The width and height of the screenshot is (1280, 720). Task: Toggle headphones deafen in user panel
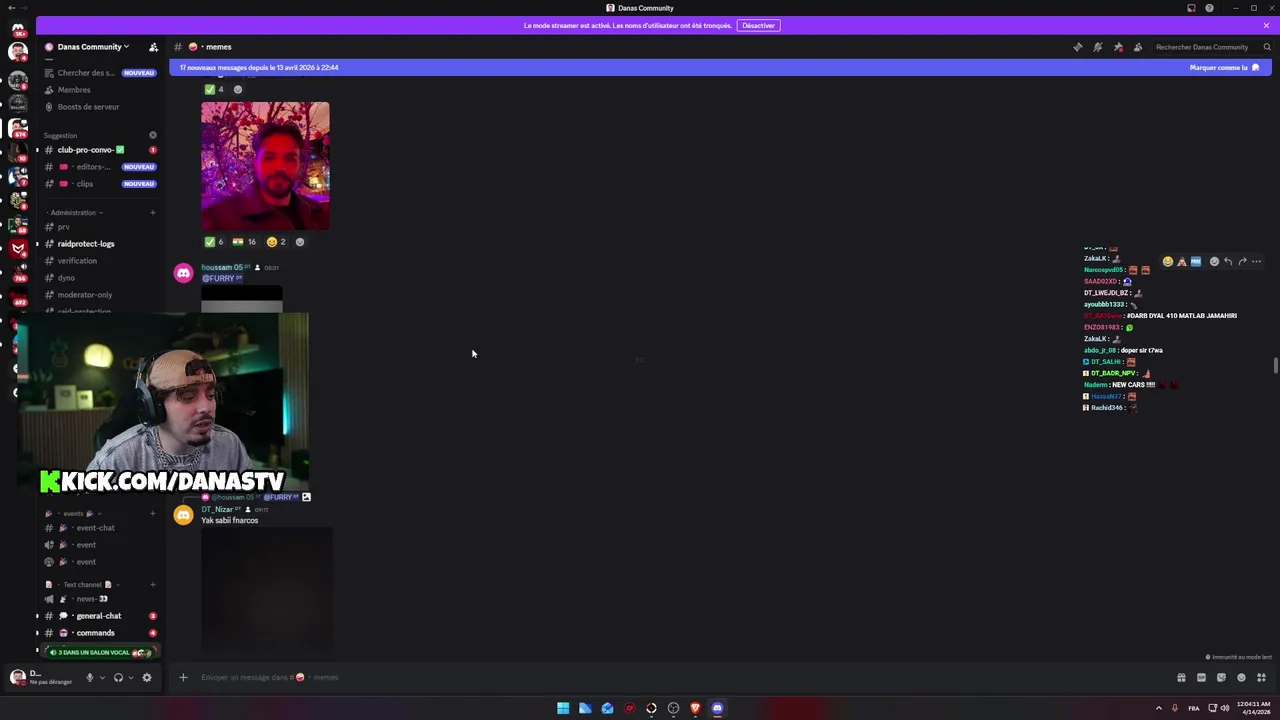(118, 677)
